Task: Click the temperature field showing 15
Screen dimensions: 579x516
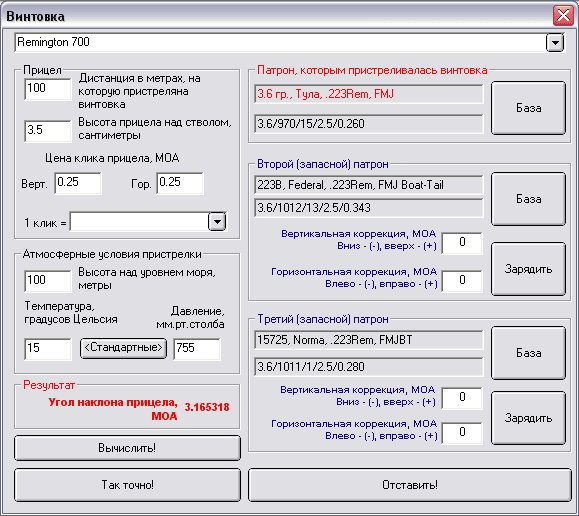Action: [48, 349]
